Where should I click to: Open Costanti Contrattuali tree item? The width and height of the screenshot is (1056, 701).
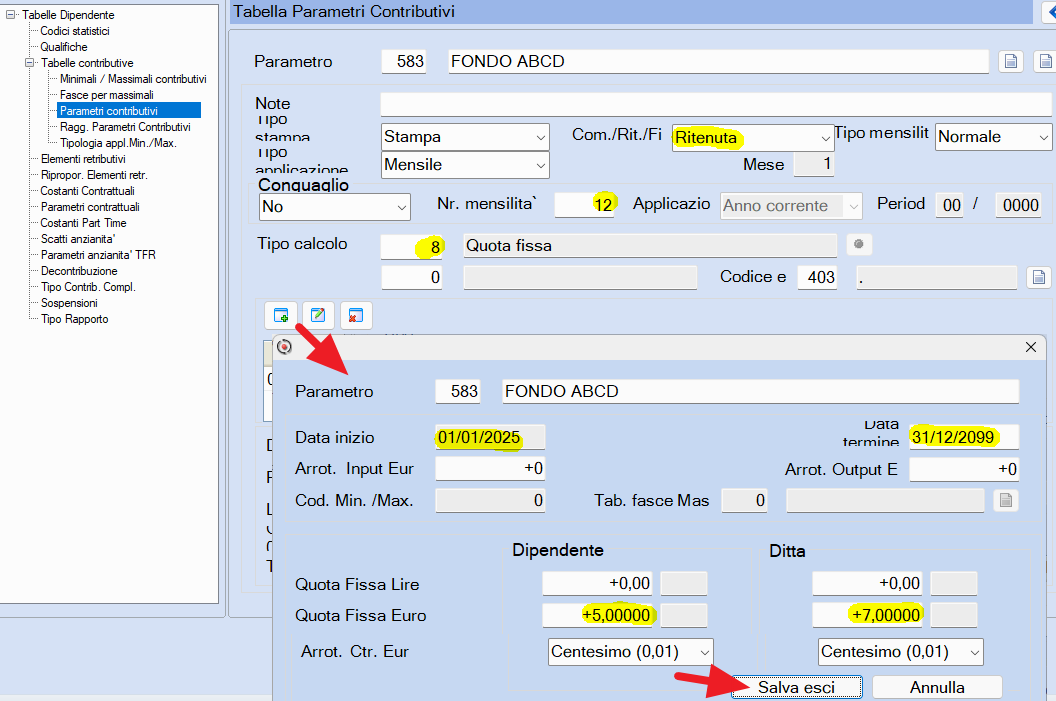(x=88, y=191)
